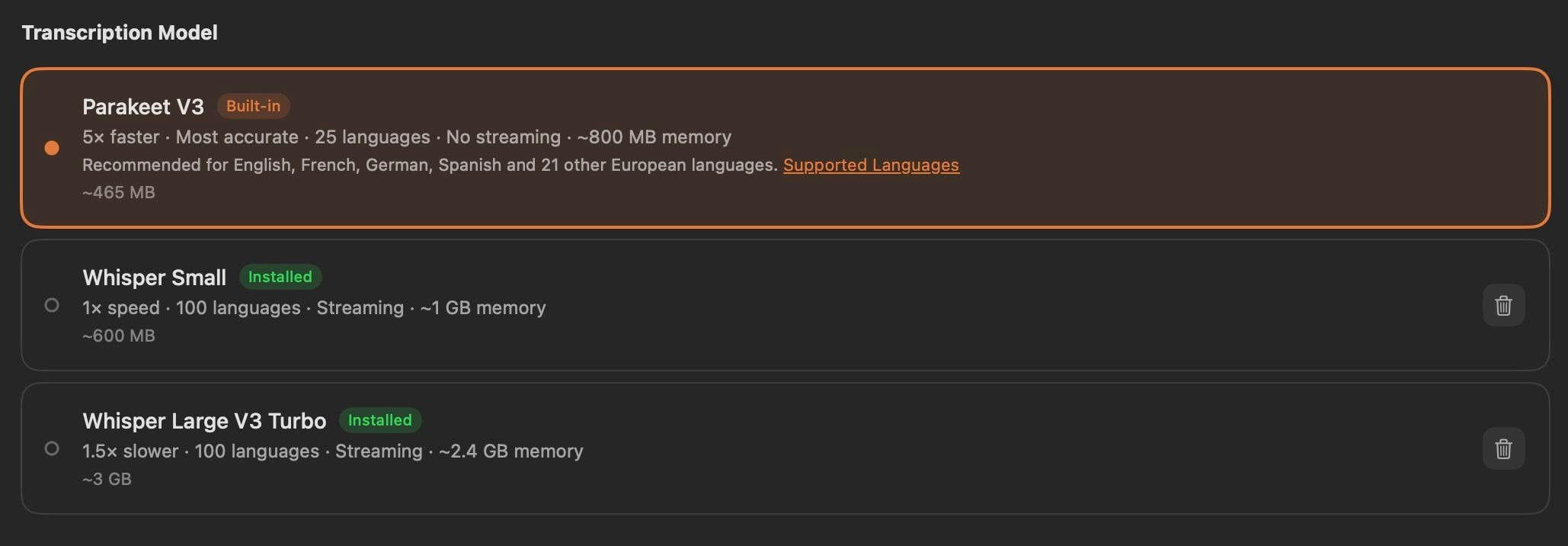Click the "1.5× slower" specs line

[x=332, y=451]
